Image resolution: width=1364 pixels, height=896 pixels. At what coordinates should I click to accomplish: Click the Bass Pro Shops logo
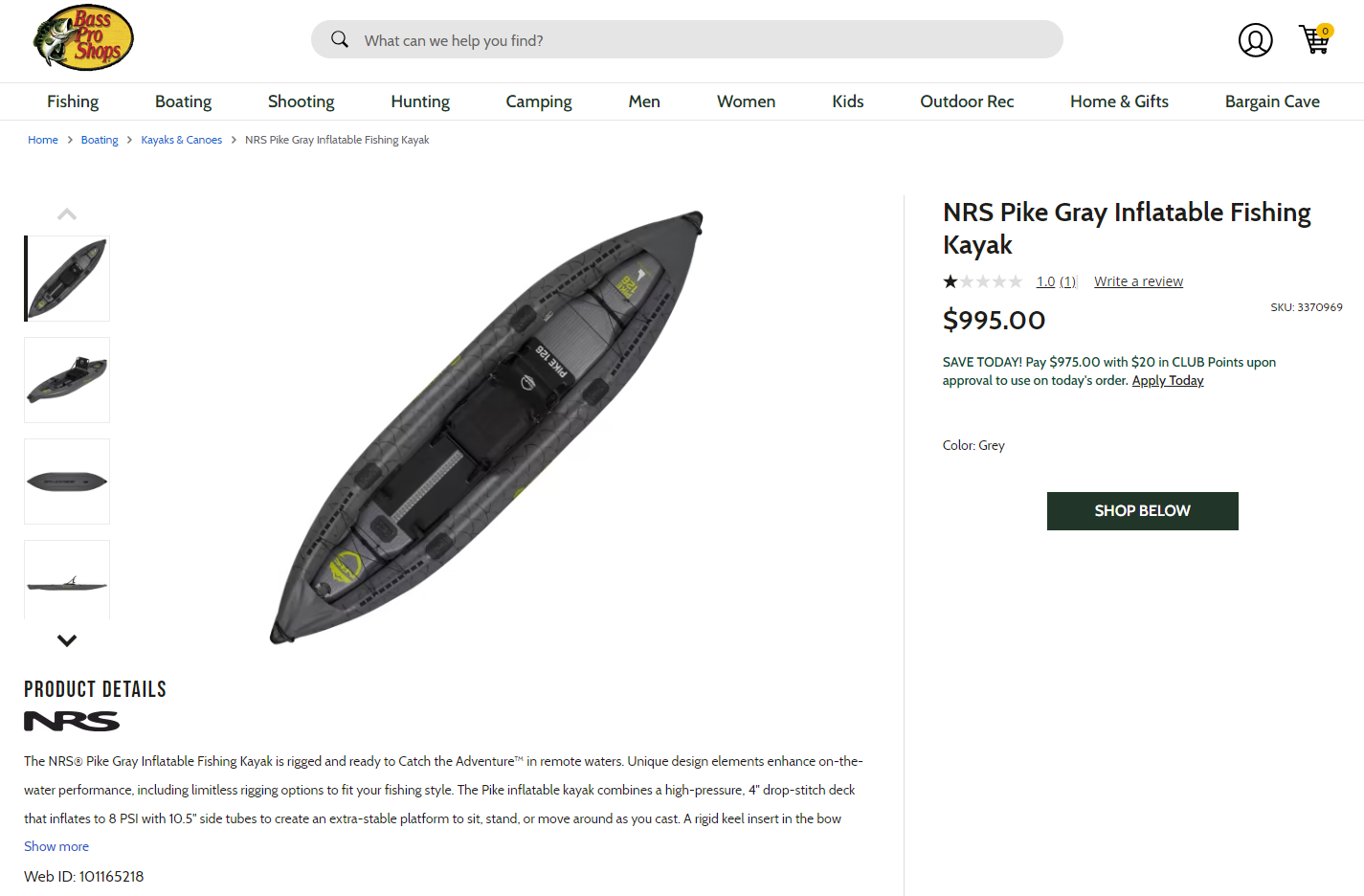point(83,37)
